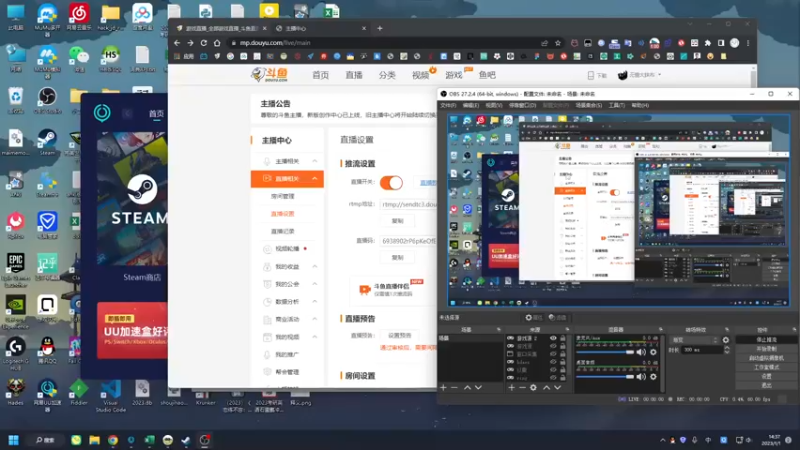Toggle visibility of the third OBS source

tap(553, 354)
